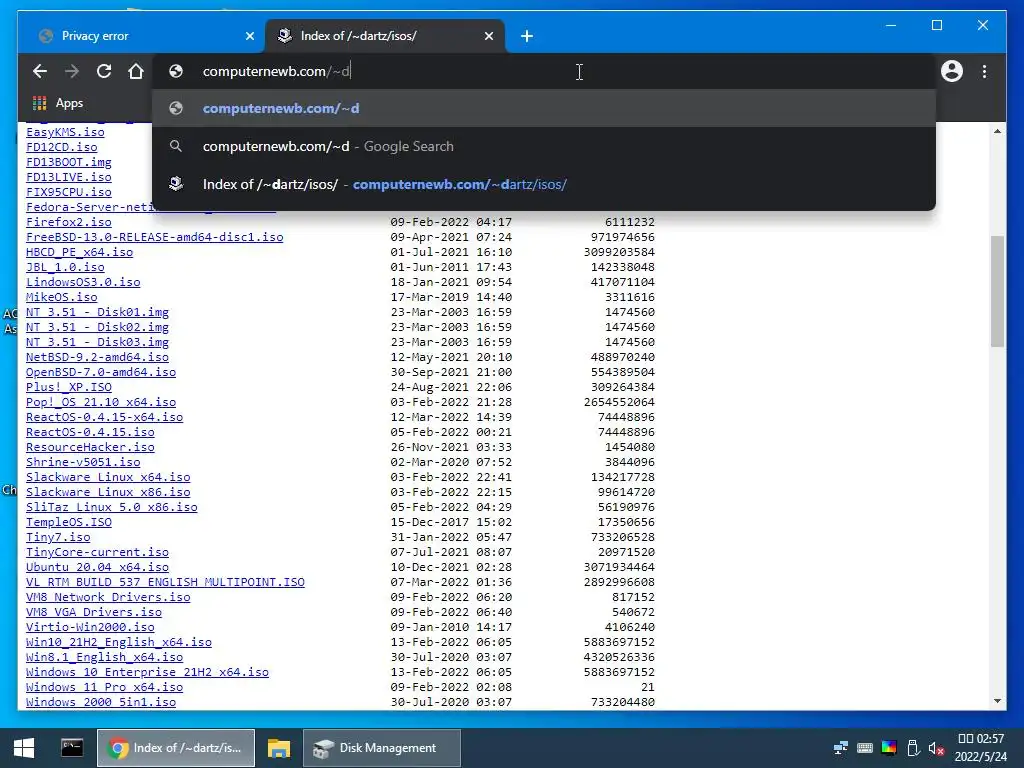
Task: Open the NT 3.51 - Disk02.img link
Action: (97, 327)
